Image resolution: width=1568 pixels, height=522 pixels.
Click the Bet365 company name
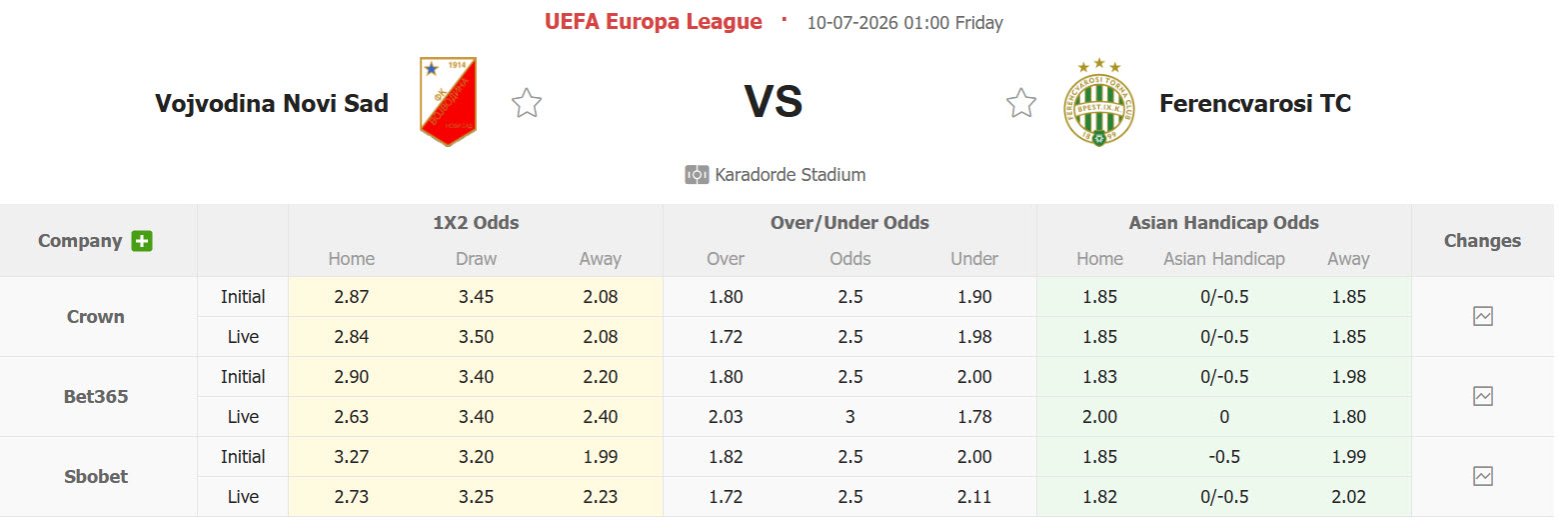coord(96,397)
